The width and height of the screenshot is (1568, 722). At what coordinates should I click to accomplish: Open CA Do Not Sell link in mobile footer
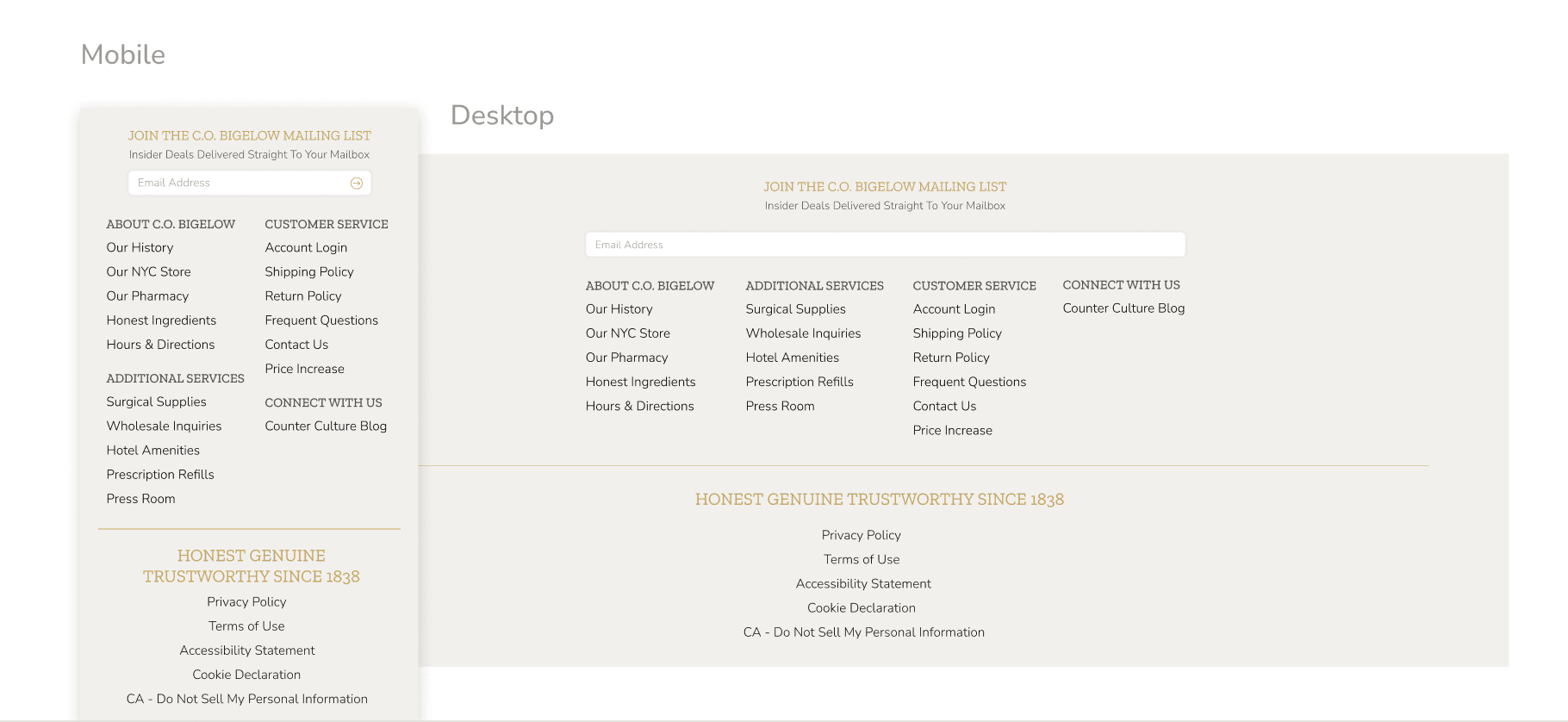tap(247, 698)
